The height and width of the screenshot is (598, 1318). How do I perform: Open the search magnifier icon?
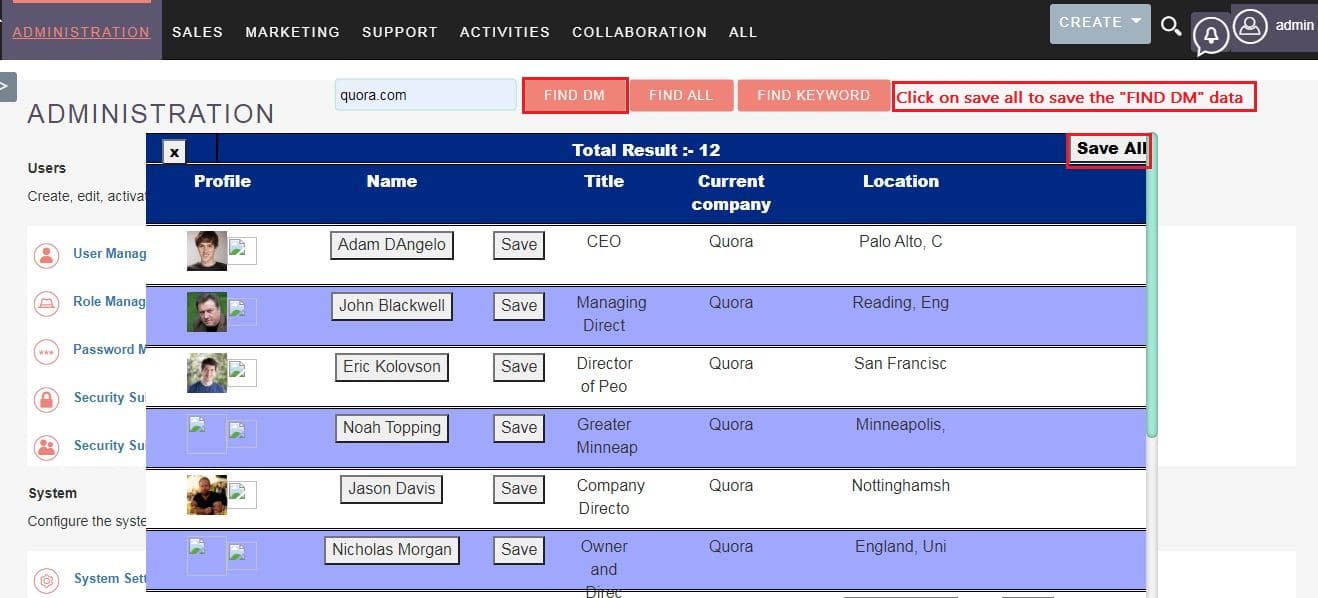[x=1171, y=26]
